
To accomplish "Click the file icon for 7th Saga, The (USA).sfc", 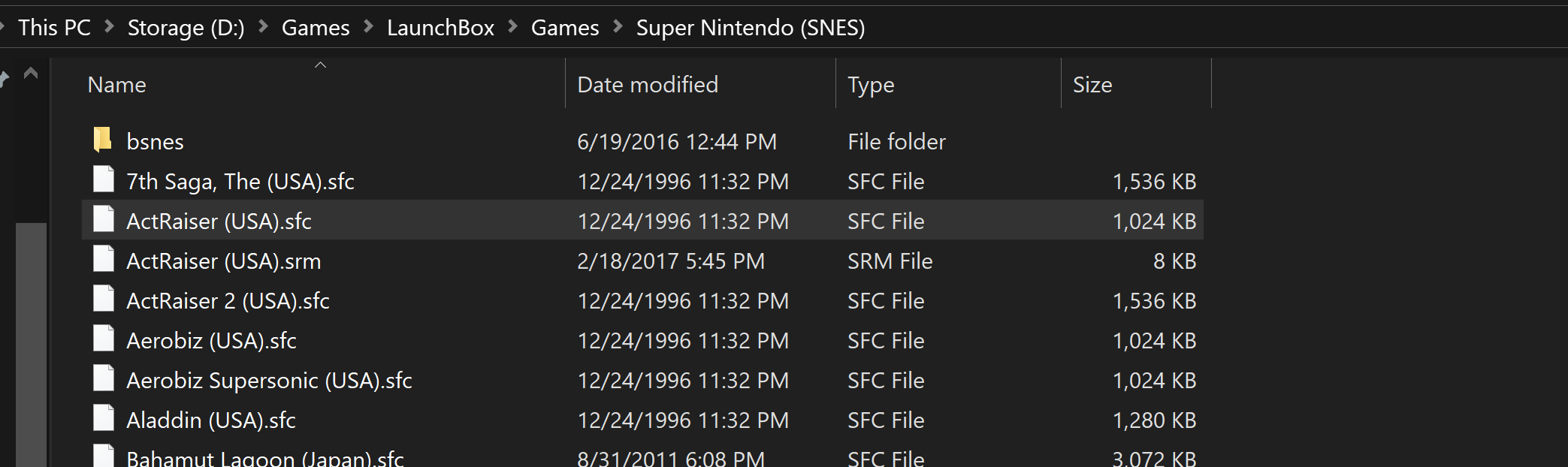I will 103,180.
